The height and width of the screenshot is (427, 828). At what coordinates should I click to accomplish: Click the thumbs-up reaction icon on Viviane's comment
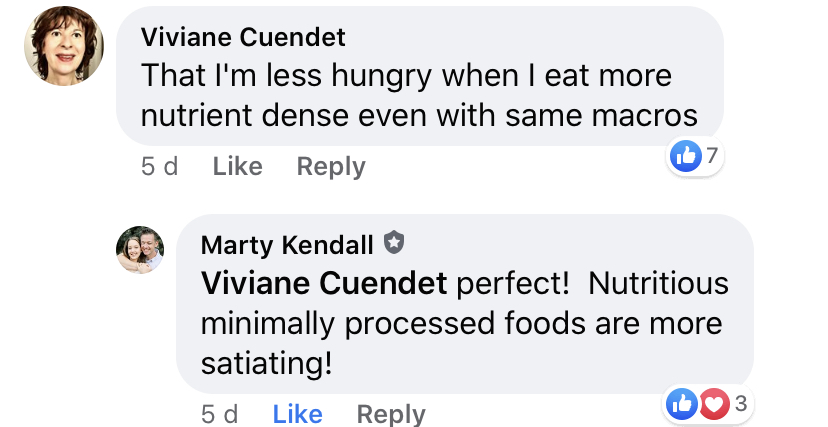coord(686,155)
